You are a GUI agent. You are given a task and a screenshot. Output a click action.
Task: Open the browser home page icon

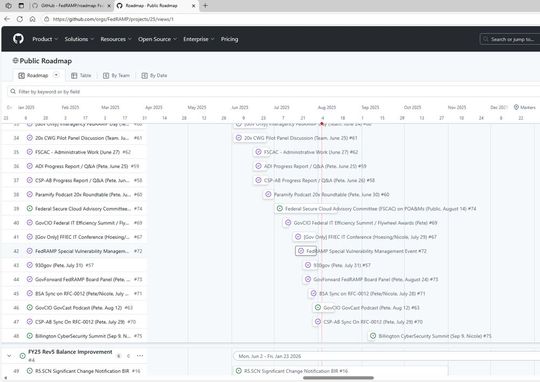32,19
